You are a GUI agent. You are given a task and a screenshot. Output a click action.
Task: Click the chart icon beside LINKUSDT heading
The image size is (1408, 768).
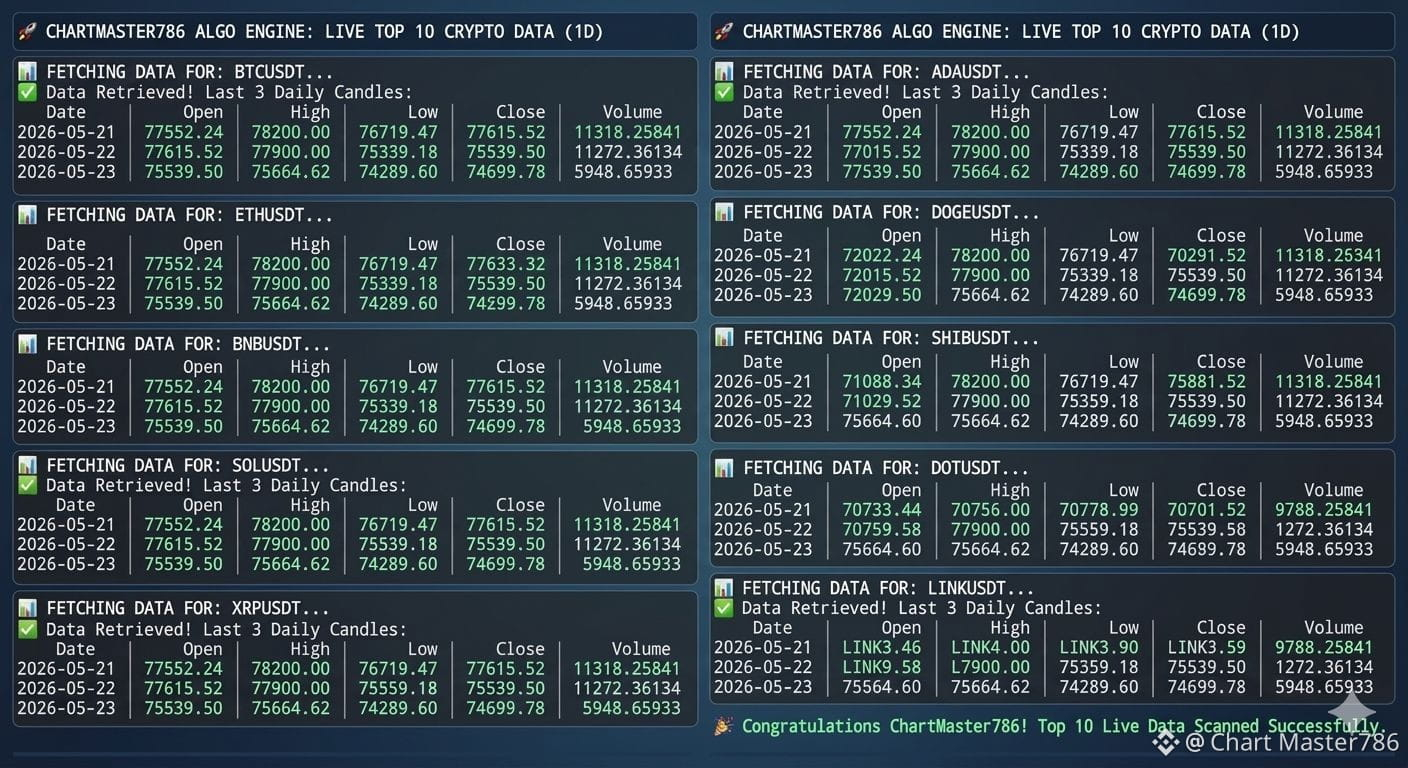click(x=724, y=588)
